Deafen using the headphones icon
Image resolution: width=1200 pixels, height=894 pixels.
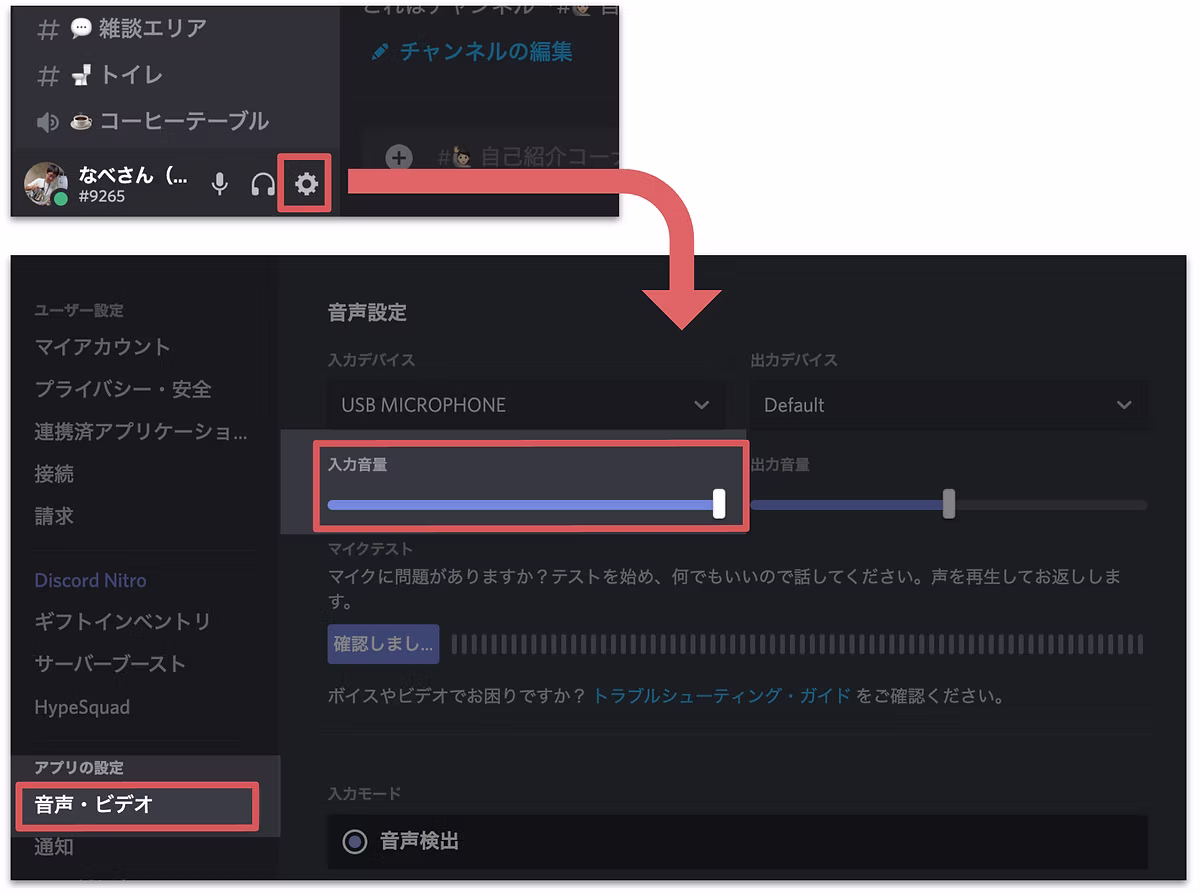262,184
